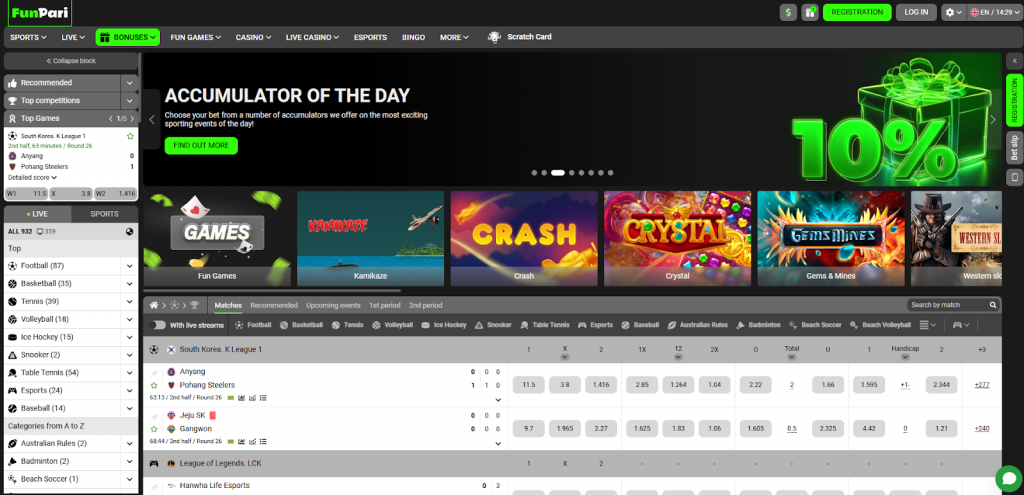
Task: Open the settings gear dropdown
Action: [954, 12]
